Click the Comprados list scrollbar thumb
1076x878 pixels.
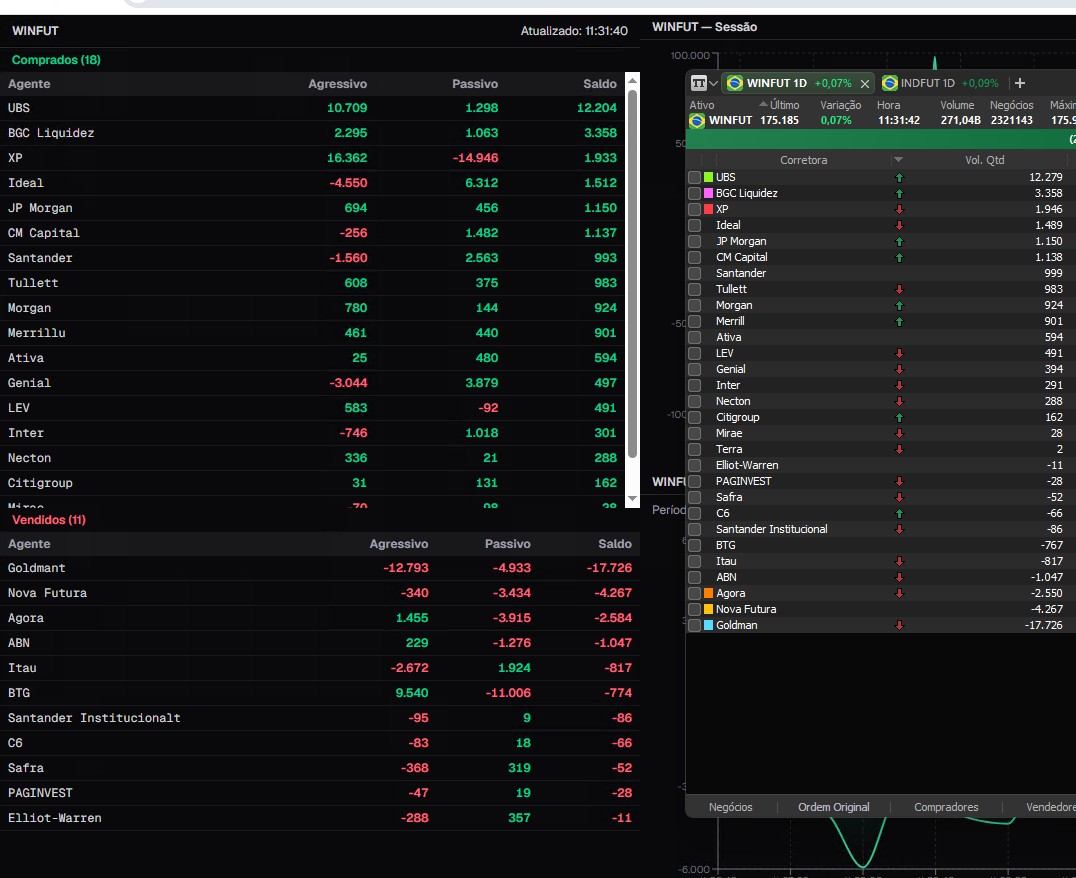tap(632, 275)
